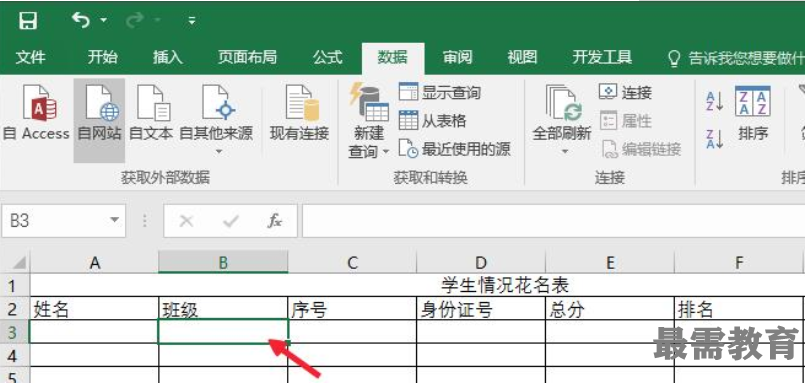The width and height of the screenshot is (805, 383).
Task: Select column E header
Action: tap(610, 262)
